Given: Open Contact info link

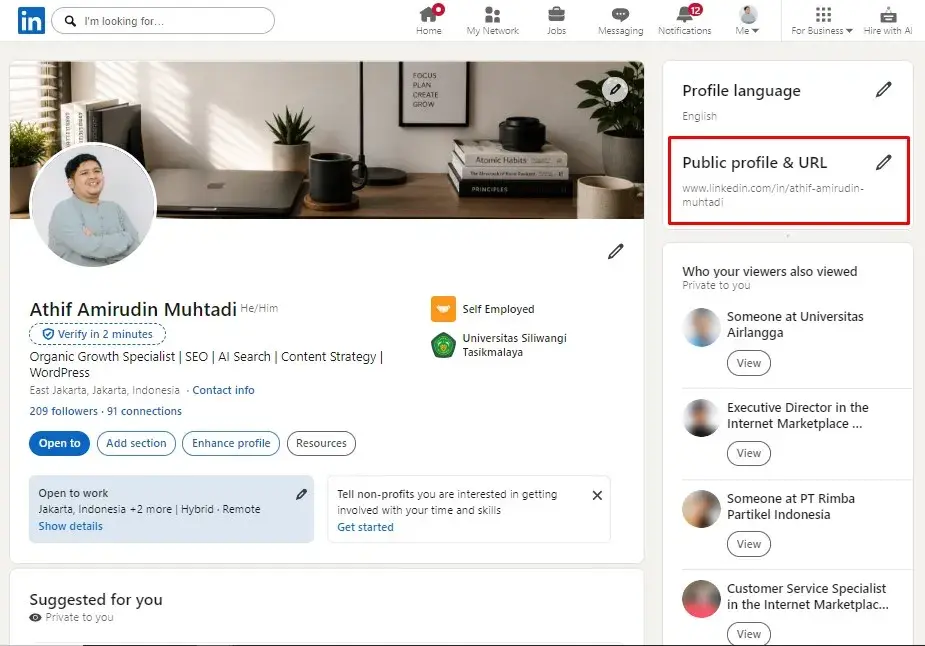Looking at the screenshot, I should coord(223,390).
